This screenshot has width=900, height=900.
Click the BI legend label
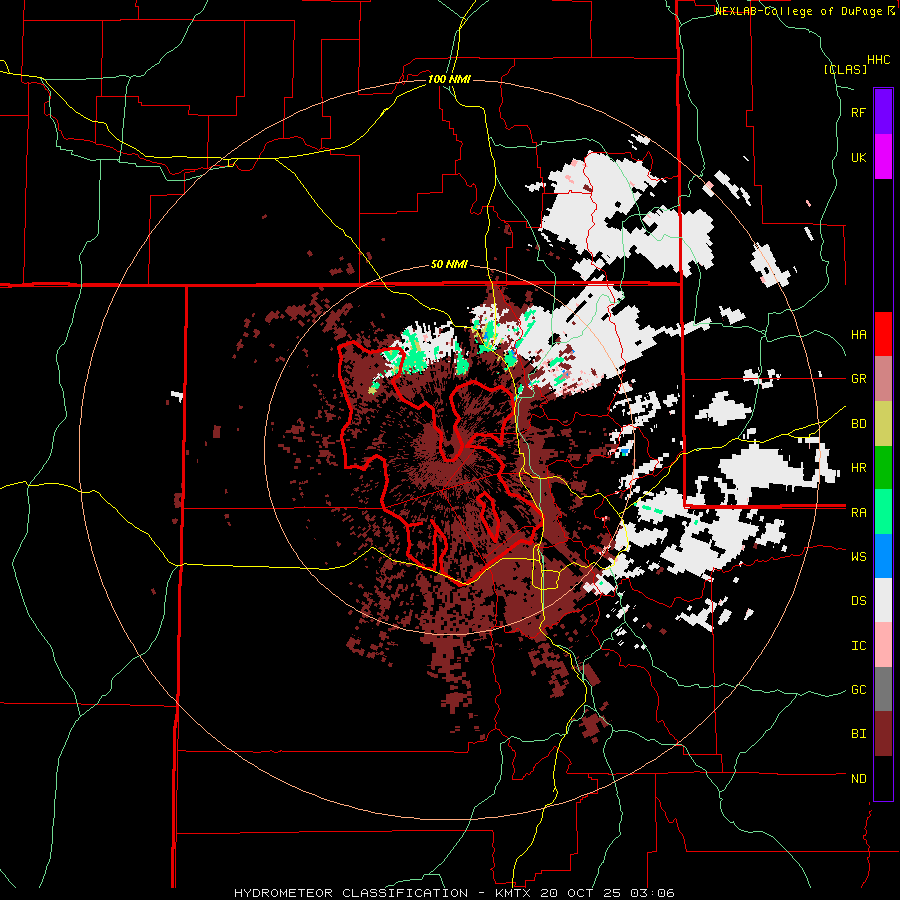click(x=858, y=734)
